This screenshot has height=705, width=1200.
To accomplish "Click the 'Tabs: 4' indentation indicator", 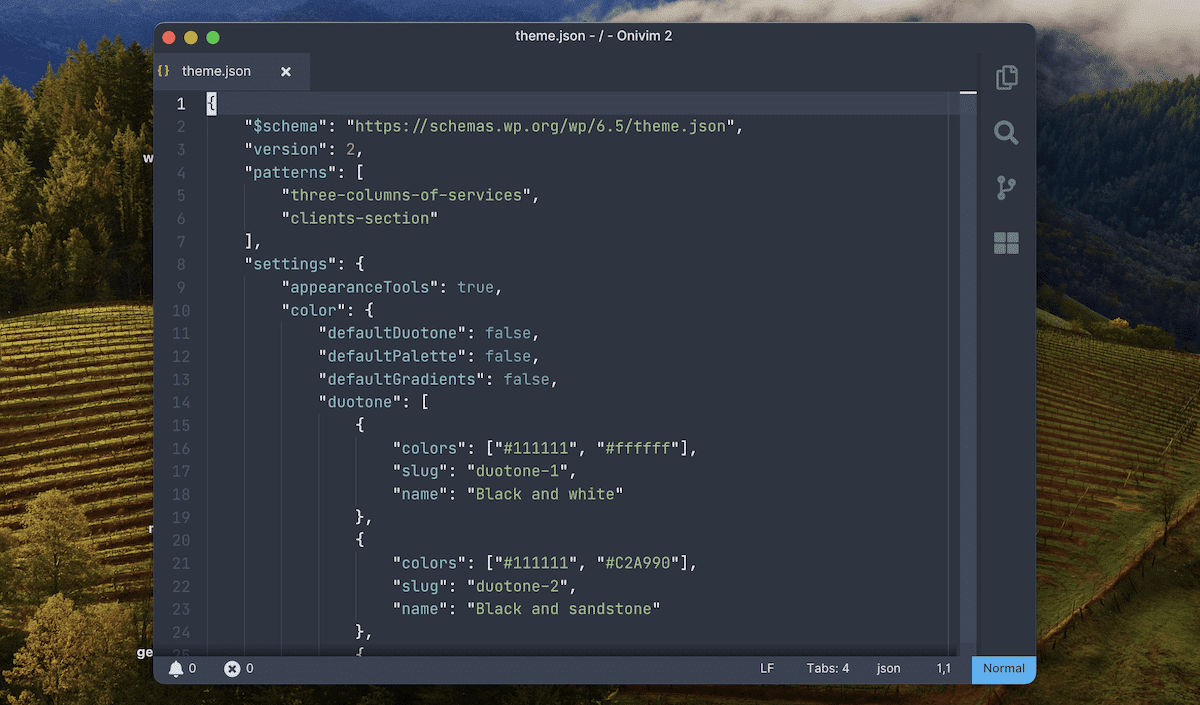I will pos(829,668).
